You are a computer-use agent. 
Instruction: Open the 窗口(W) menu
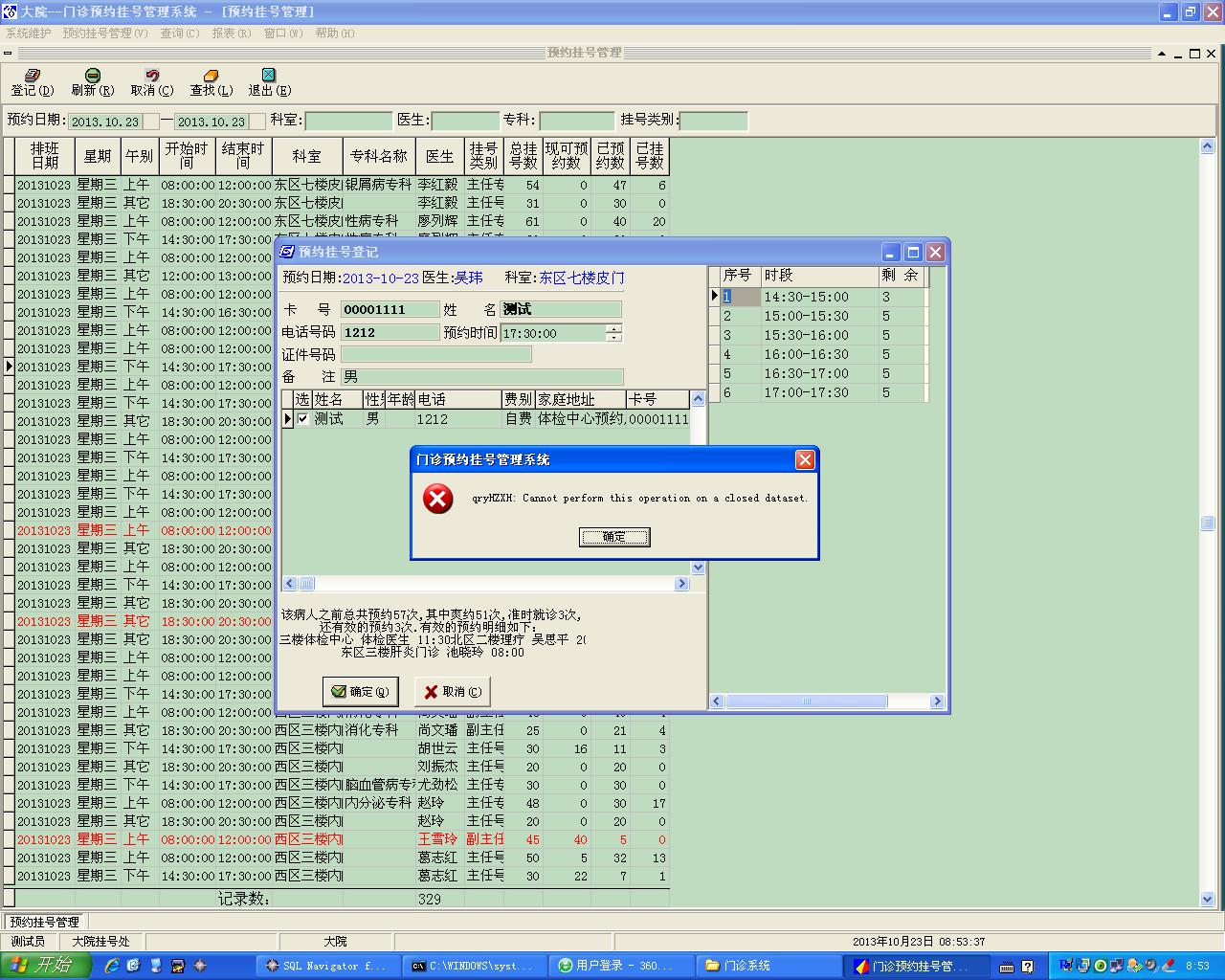(283, 33)
